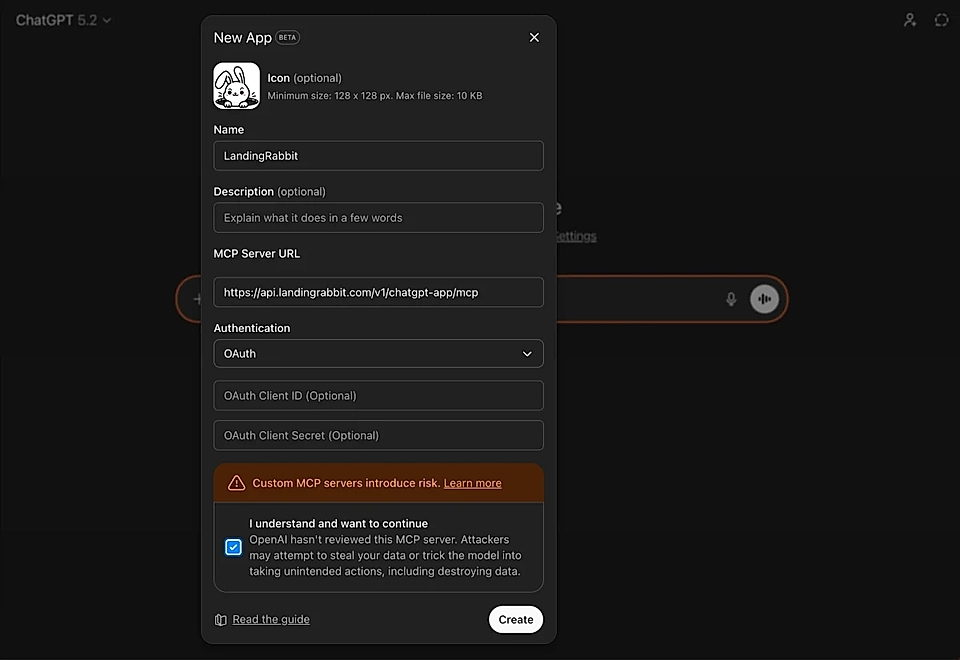The width and height of the screenshot is (960, 660).
Task: Click the BETA badge next to New App
Action: pyautogui.click(x=288, y=38)
